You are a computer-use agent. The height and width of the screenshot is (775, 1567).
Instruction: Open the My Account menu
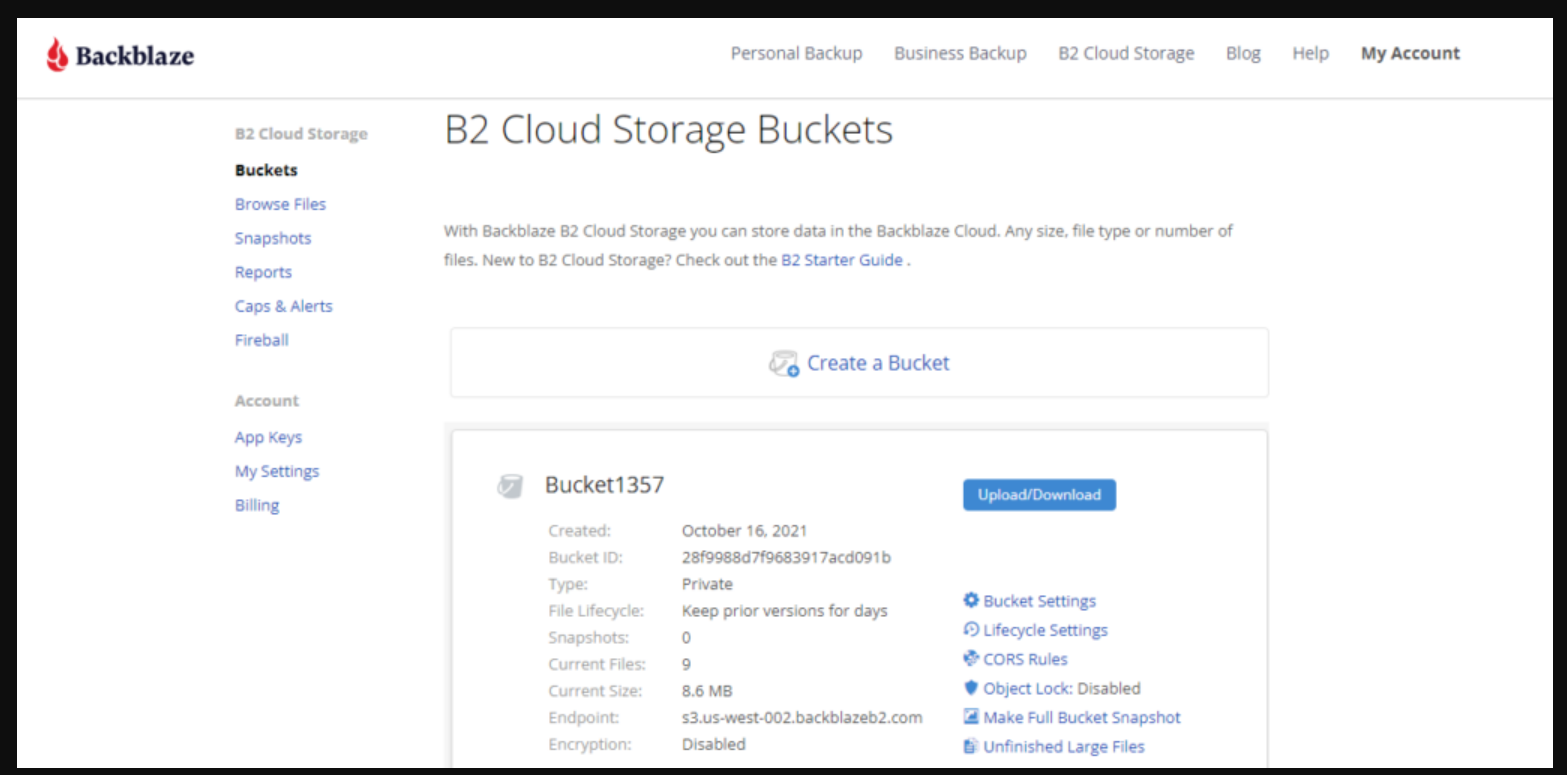pyautogui.click(x=1410, y=53)
